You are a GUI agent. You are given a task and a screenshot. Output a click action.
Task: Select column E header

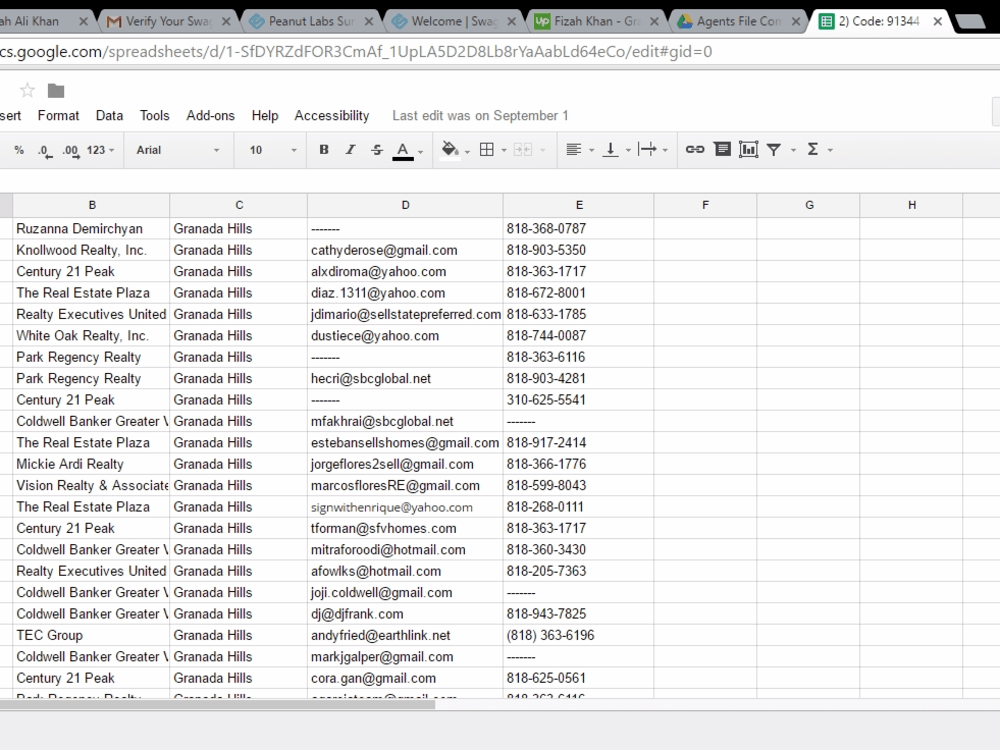coord(578,205)
